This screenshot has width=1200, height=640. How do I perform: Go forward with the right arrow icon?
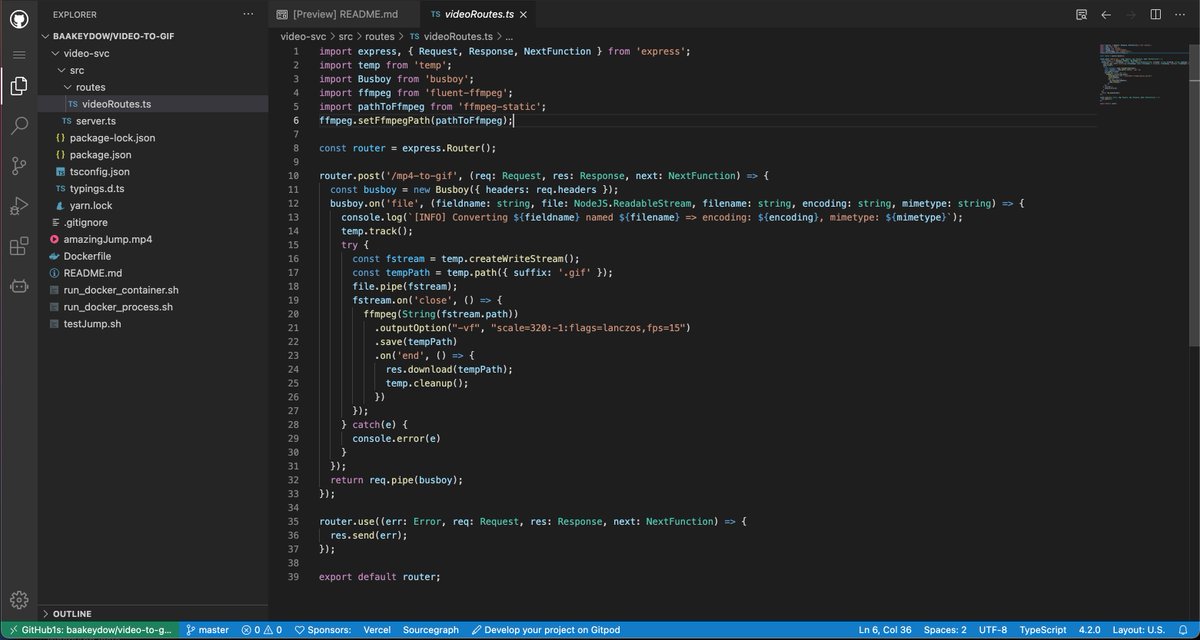(1131, 15)
